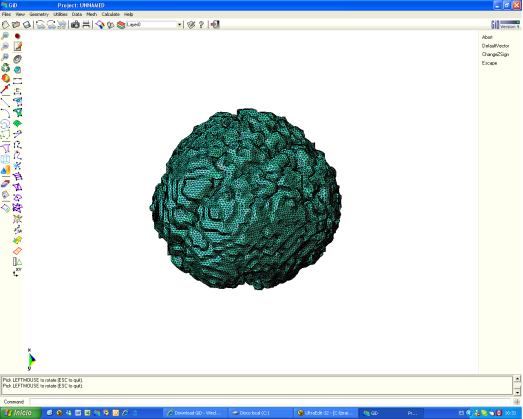Click ChangeZSign in the right panel
Image resolution: width=523 pixels, height=419 pixels.
click(495, 54)
